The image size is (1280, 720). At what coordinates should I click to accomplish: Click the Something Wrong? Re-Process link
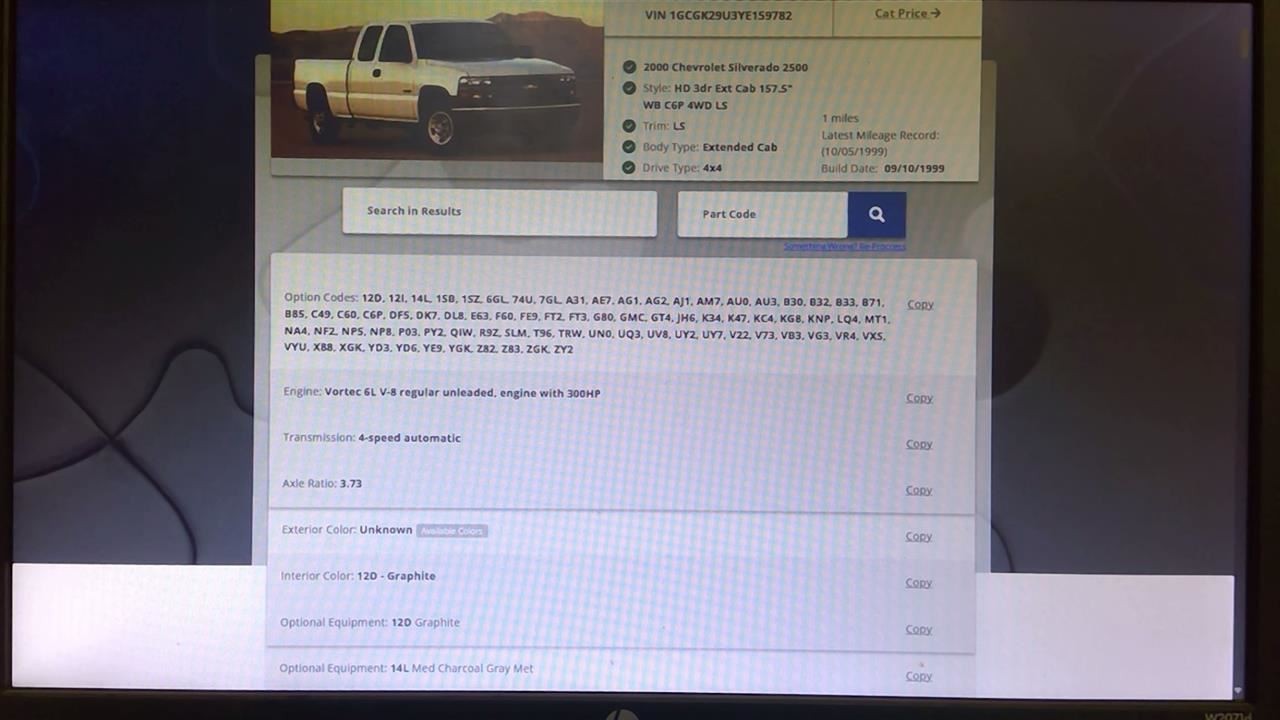coord(845,246)
